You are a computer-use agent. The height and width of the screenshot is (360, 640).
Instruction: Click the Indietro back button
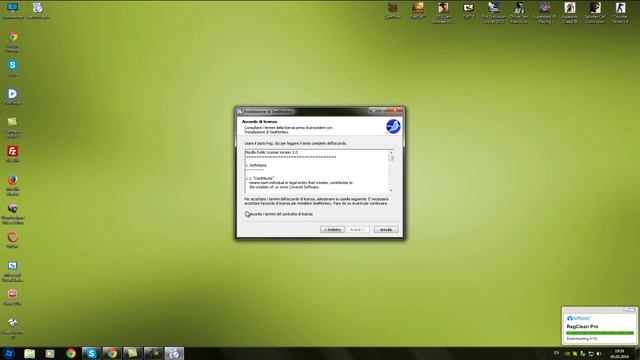coord(332,230)
